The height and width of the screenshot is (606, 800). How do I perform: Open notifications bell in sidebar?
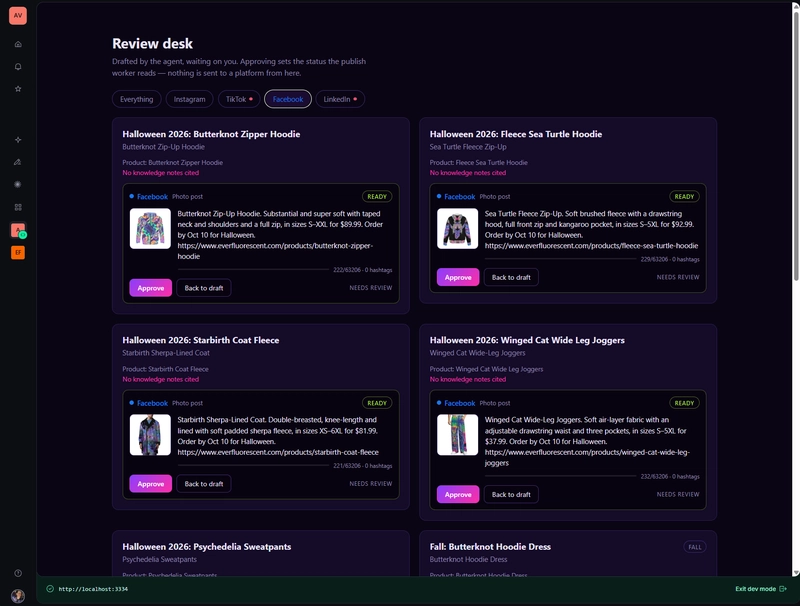18,67
